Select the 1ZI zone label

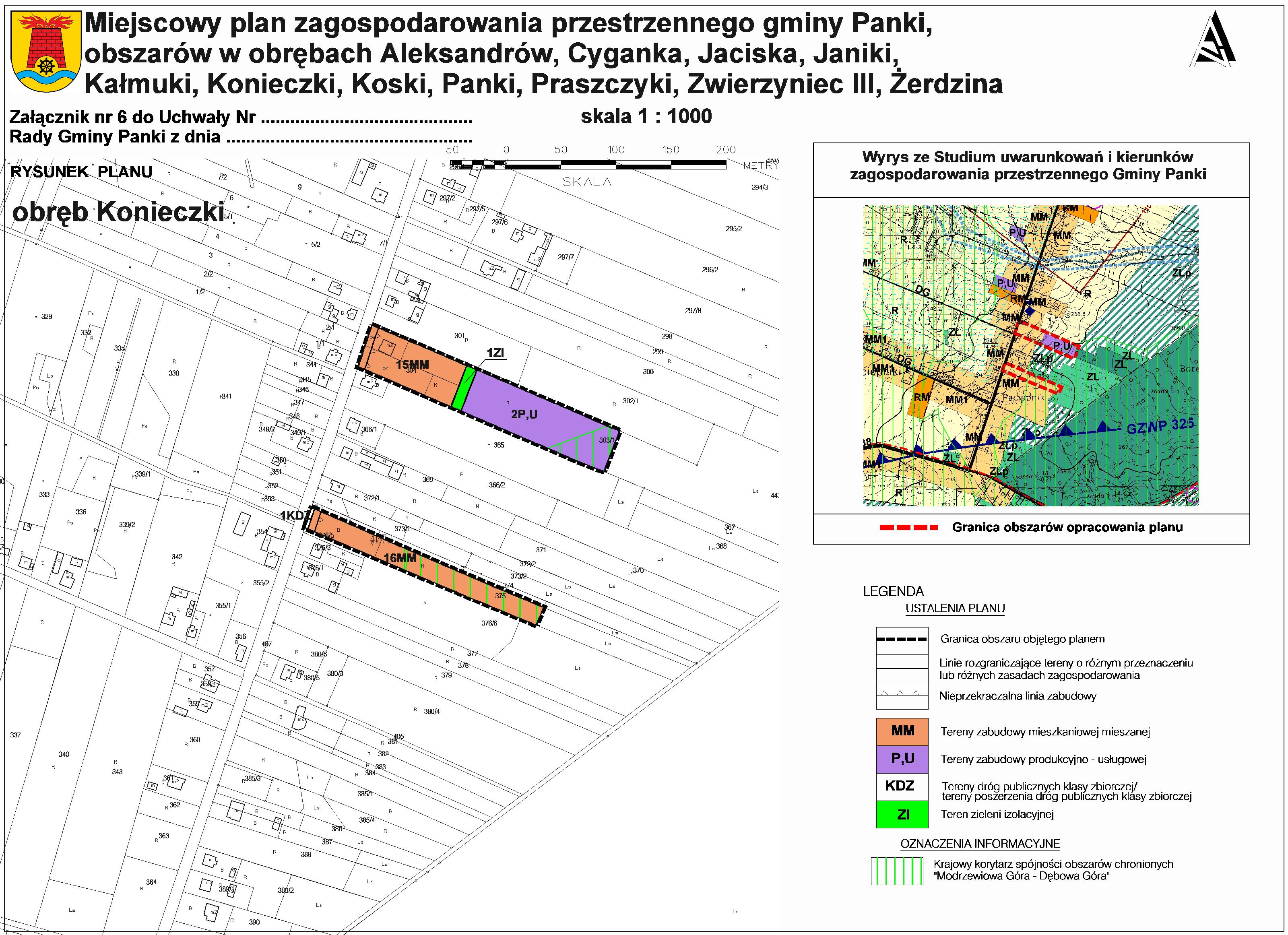click(x=495, y=353)
